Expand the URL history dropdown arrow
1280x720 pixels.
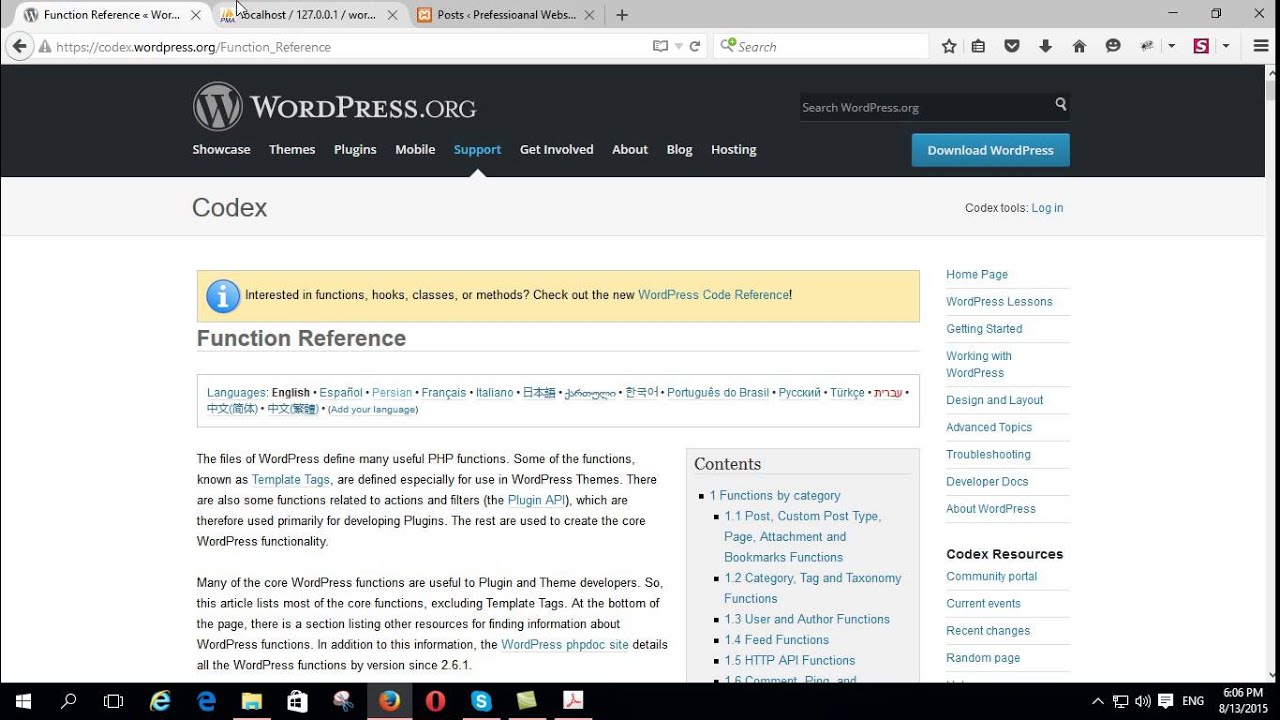(678, 46)
